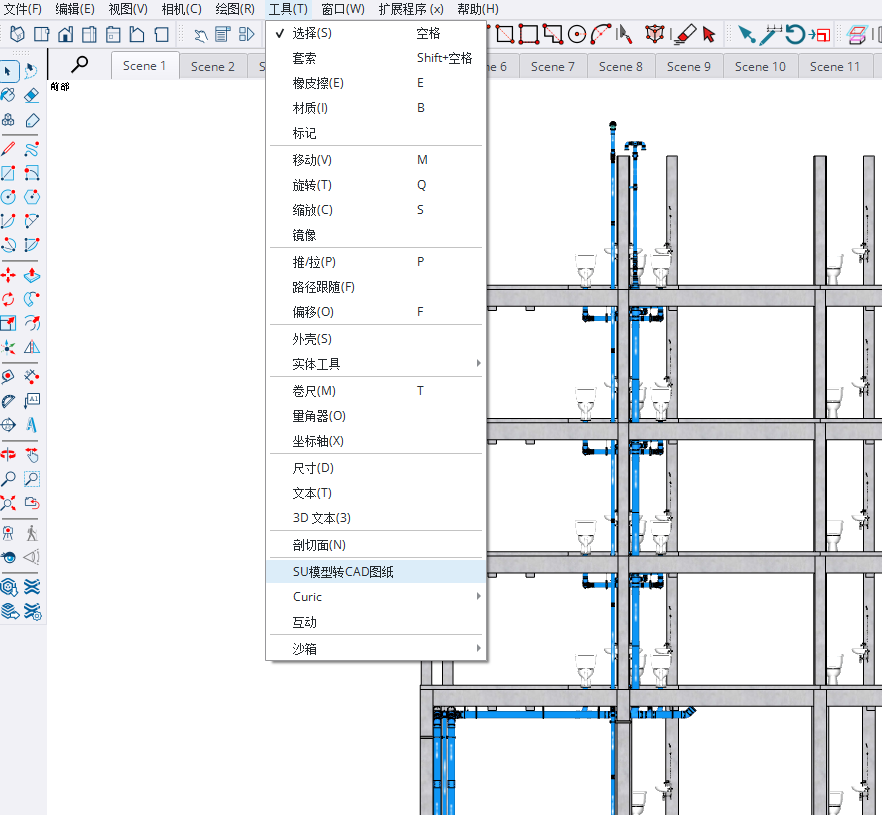Open the 相机(C) camera menu
The height and width of the screenshot is (815, 882).
tap(181, 9)
